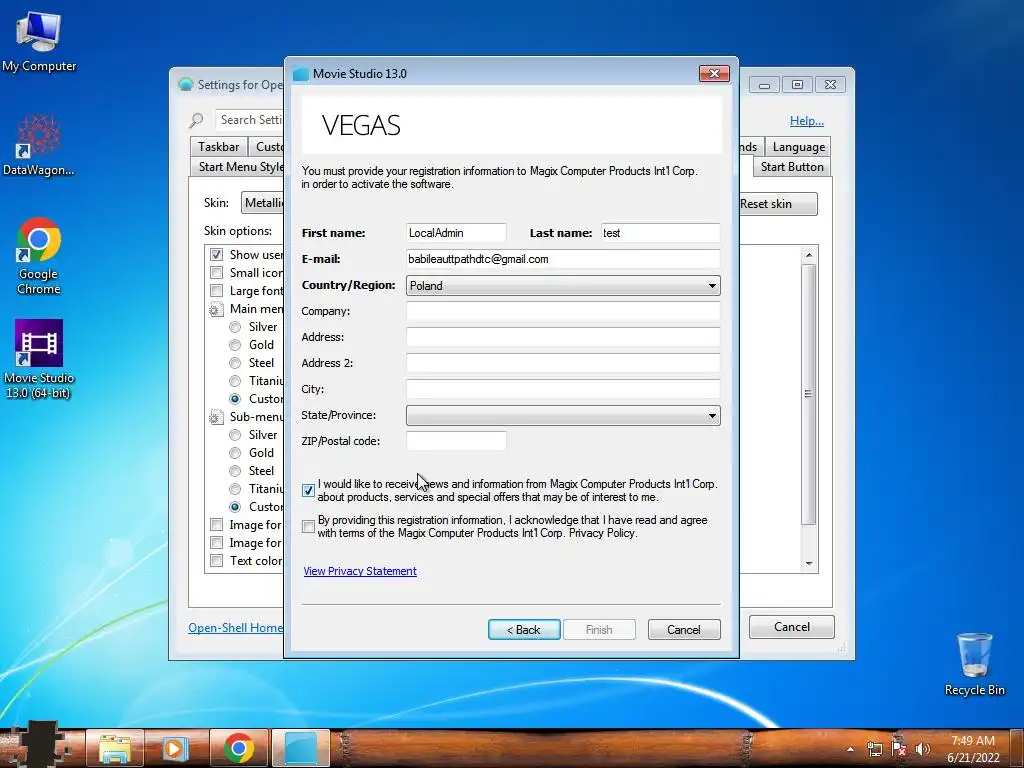Screen dimensions: 1024x768
Task: Uncheck the receive news and information checkbox
Action: (308, 490)
